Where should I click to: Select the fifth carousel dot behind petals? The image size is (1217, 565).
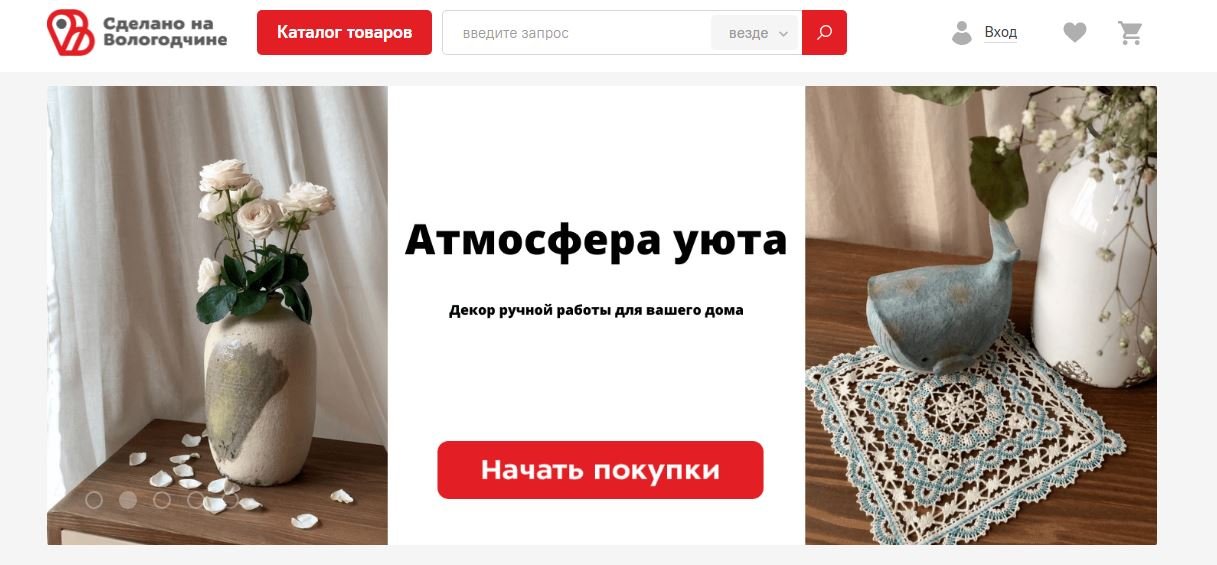tap(230, 500)
